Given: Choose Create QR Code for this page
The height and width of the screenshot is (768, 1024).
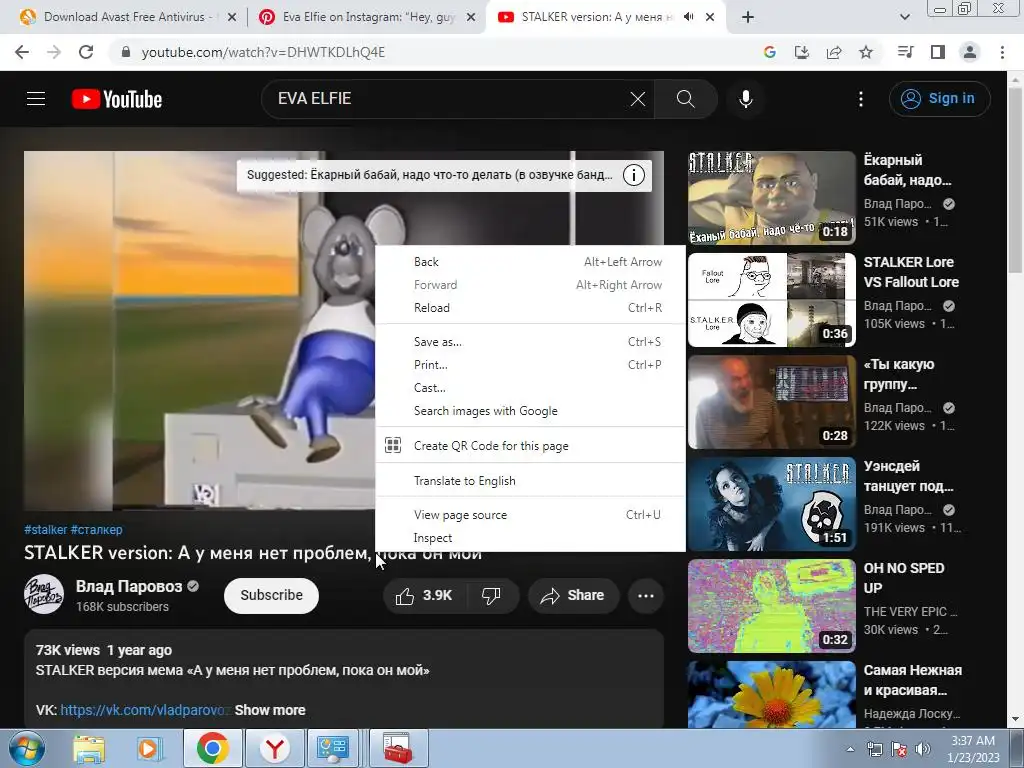Looking at the screenshot, I should [x=530, y=445].
